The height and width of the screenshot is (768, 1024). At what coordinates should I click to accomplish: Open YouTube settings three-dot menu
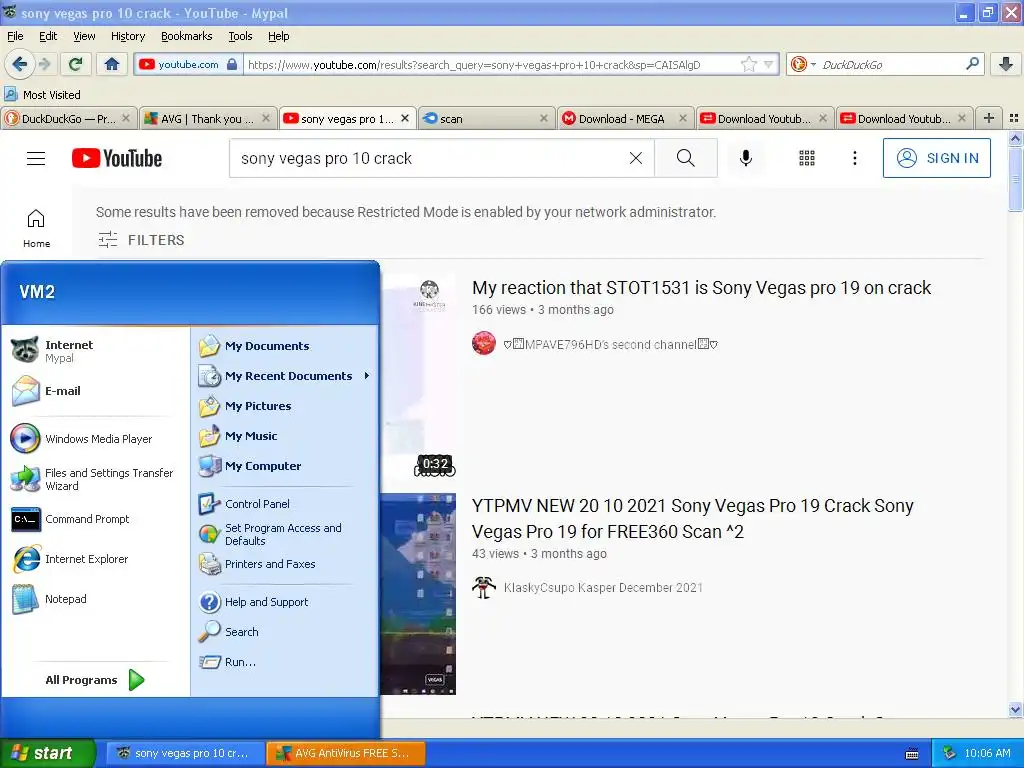pyautogui.click(x=854, y=158)
